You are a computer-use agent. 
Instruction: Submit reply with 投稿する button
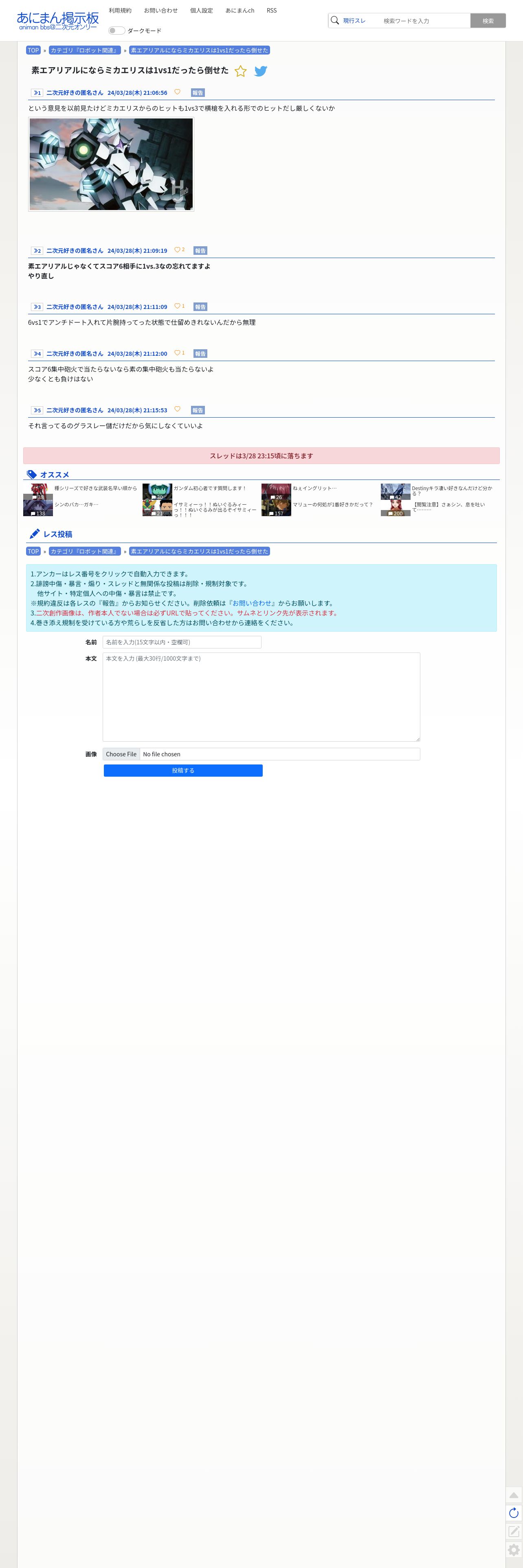tap(183, 771)
